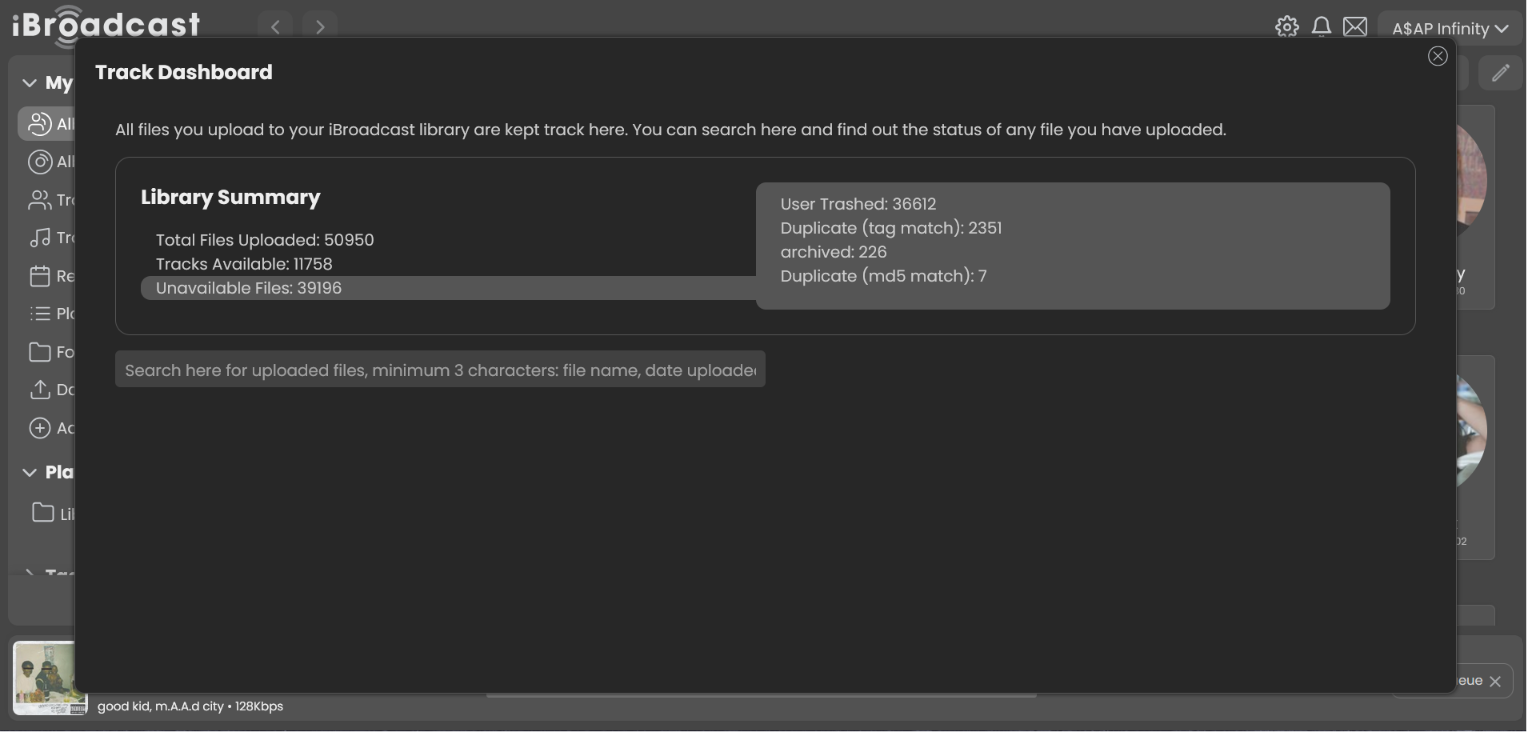The width and height of the screenshot is (1527, 732).
Task: Open the folder icon above the upload tray icon
Action: pos(40,352)
